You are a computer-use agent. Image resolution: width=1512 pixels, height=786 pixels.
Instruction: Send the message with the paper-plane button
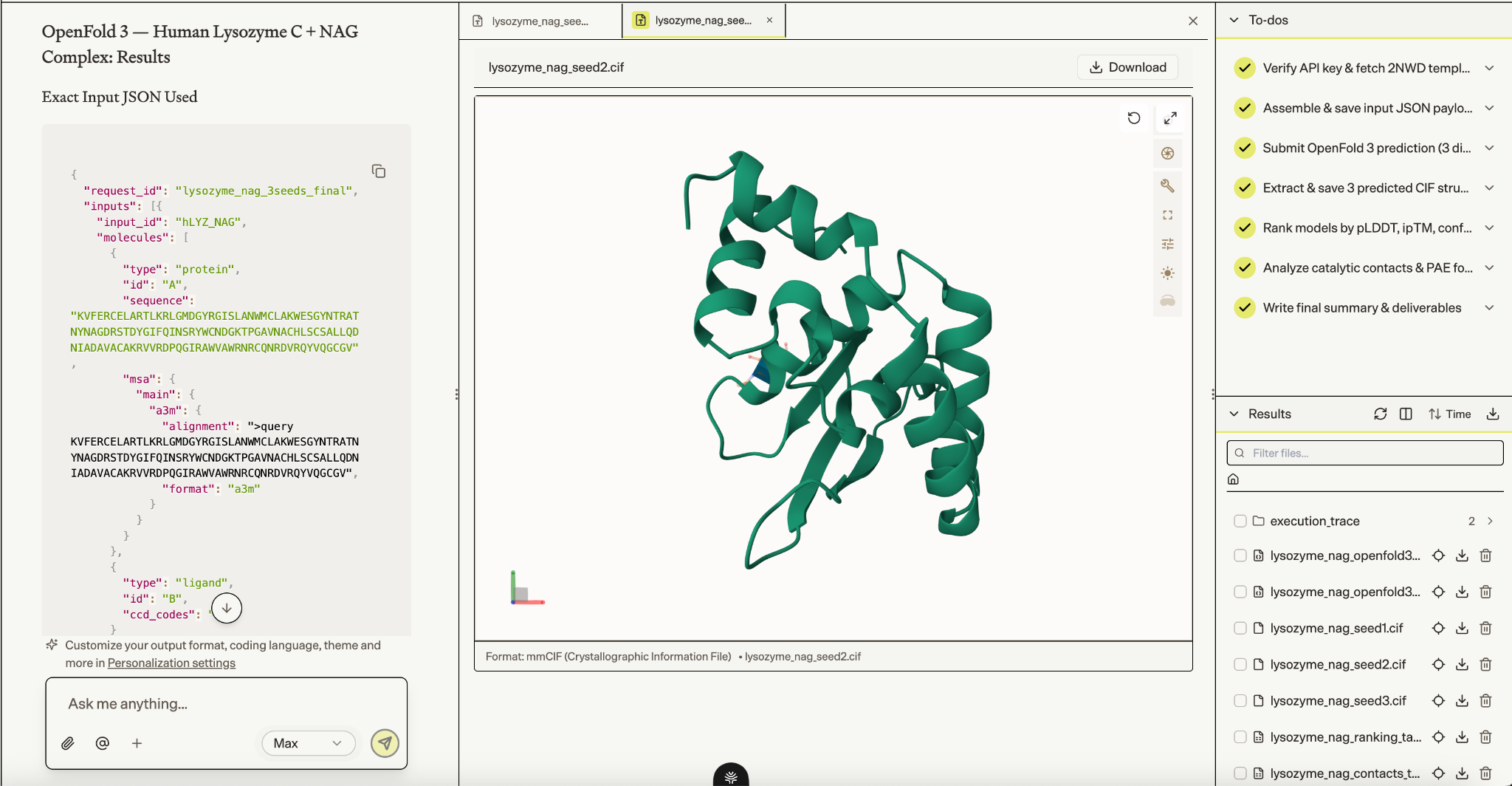click(x=385, y=743)
